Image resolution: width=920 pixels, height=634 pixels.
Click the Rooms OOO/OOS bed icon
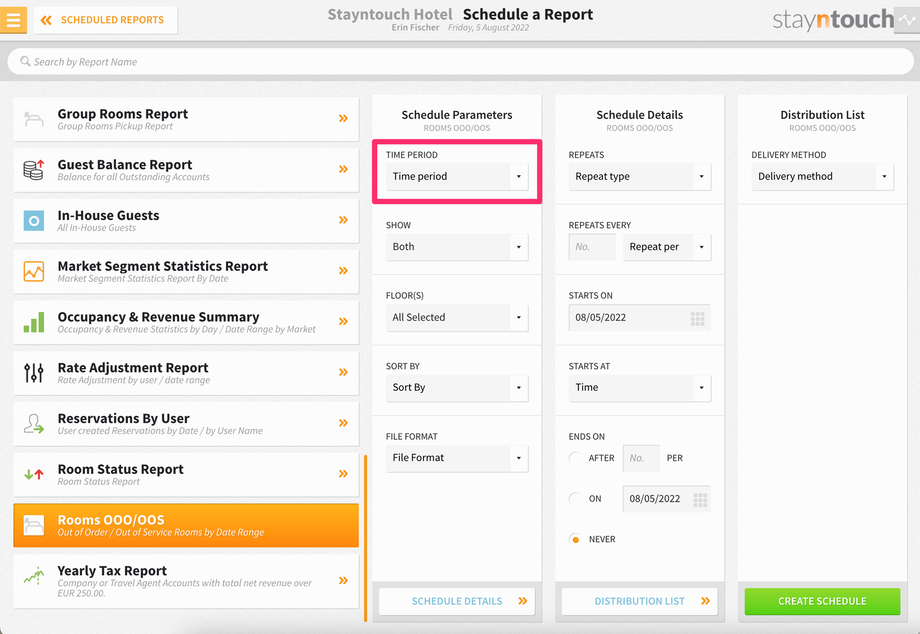[33, 525]
